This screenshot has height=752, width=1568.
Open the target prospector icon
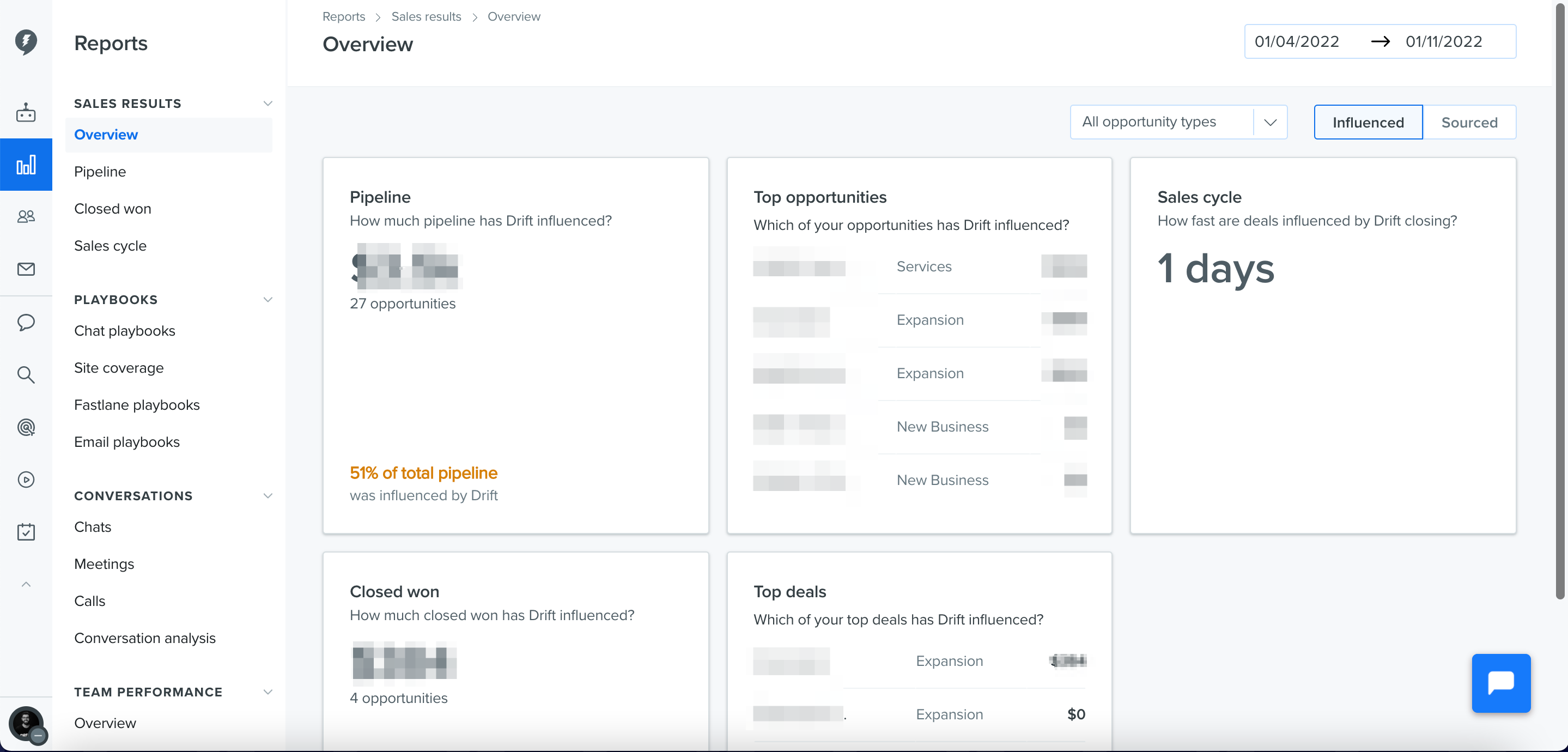pyautogui.click(x=26, y=427)
